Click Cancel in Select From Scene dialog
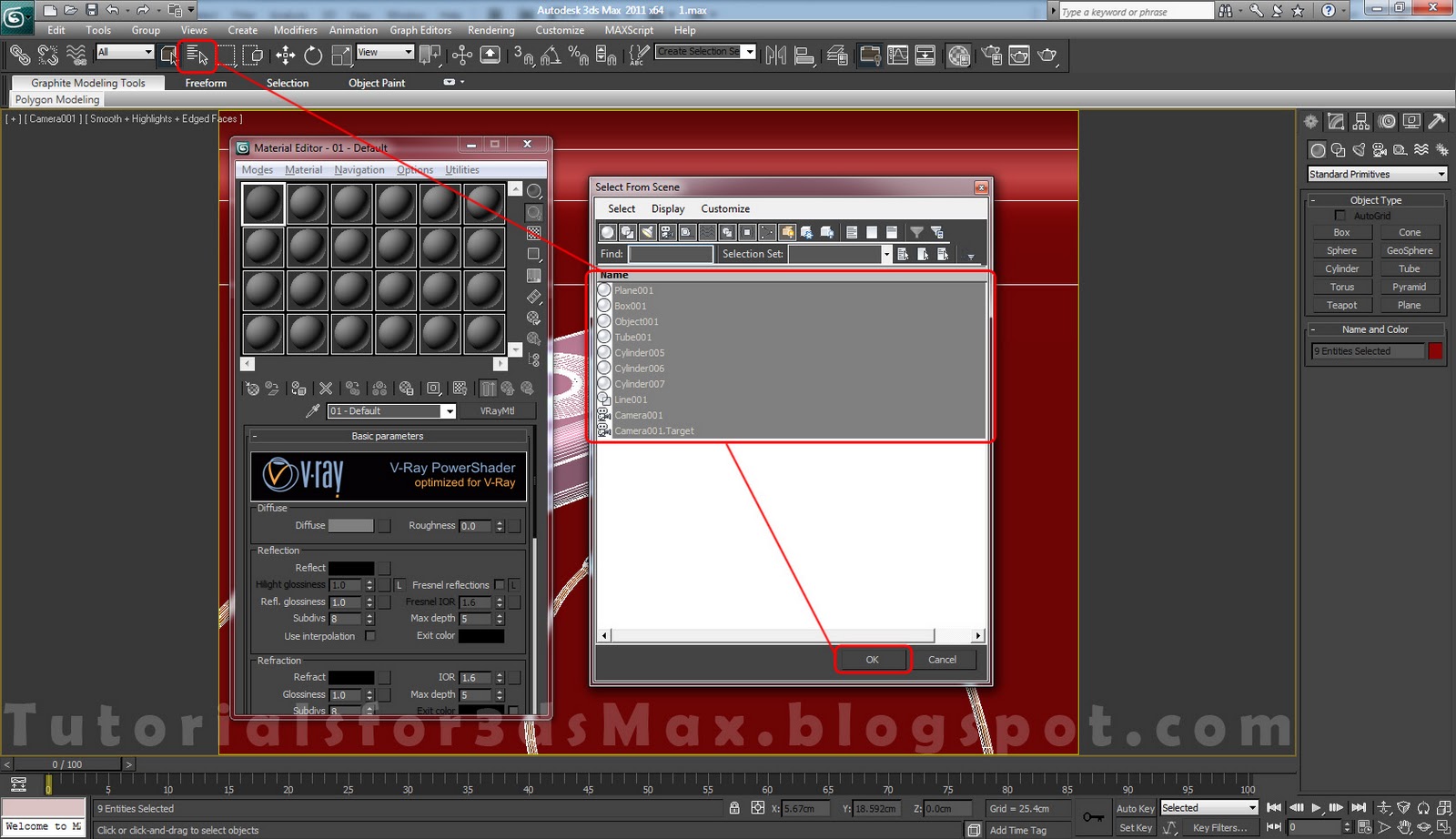Viewport: 1456px width, 839px height. (x=942, y=660)
